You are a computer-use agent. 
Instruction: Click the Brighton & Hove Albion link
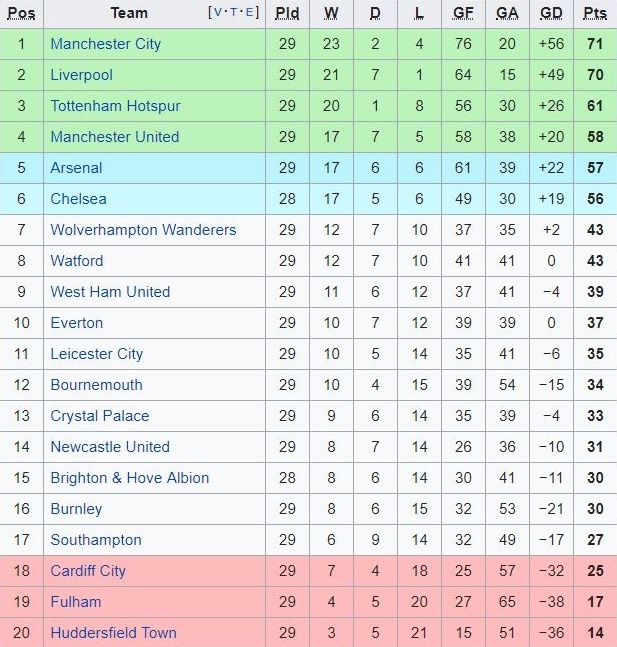pyautogui.click(x=130, y=478)
